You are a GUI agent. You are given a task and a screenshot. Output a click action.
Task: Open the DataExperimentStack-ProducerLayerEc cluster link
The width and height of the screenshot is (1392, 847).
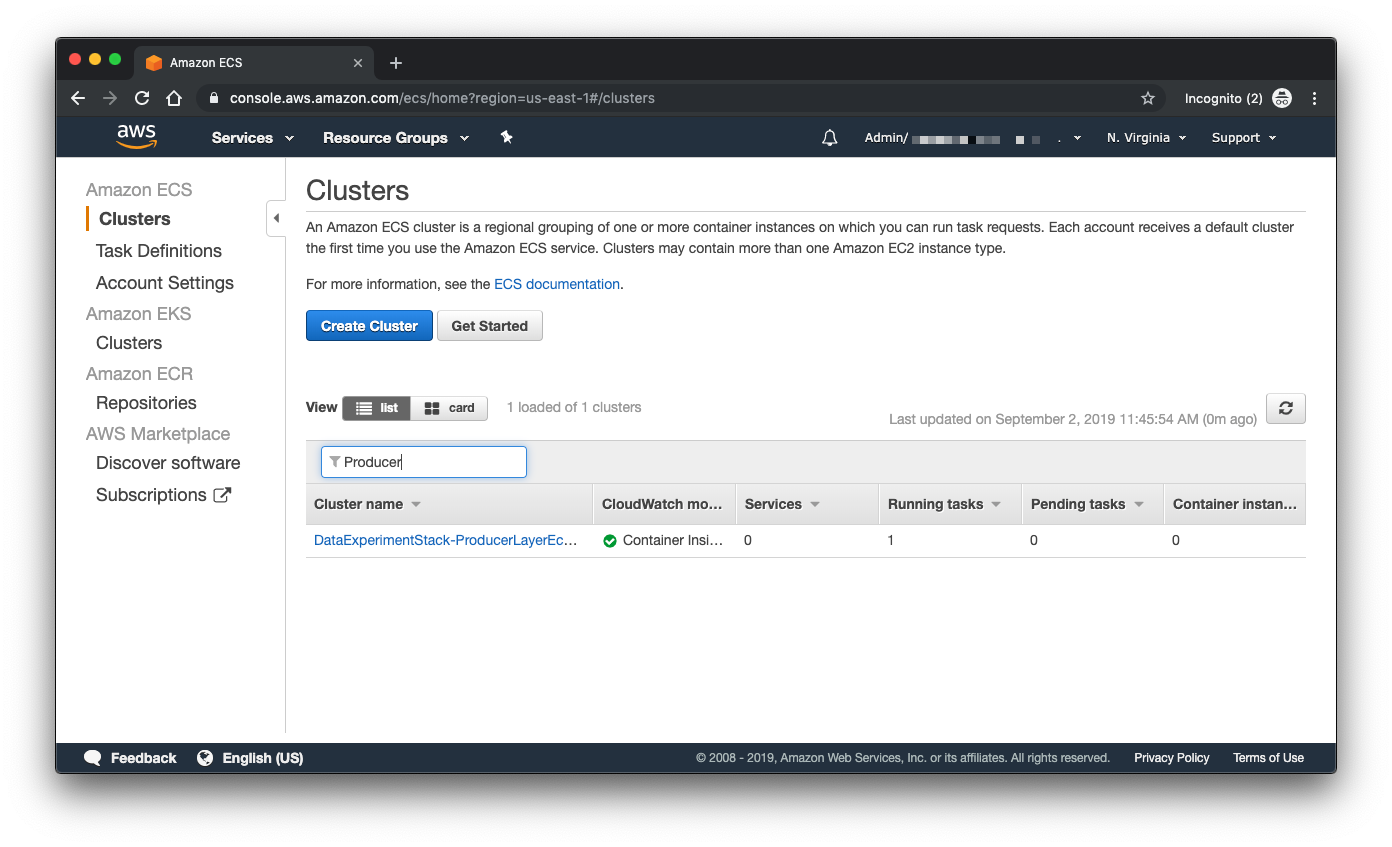point(446,540)
